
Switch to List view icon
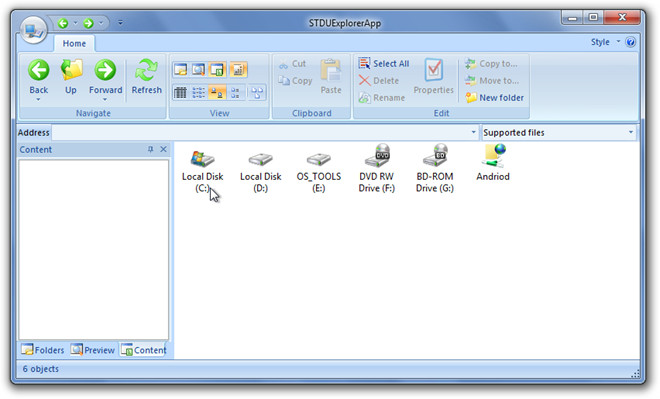click(x=199, y=93)
